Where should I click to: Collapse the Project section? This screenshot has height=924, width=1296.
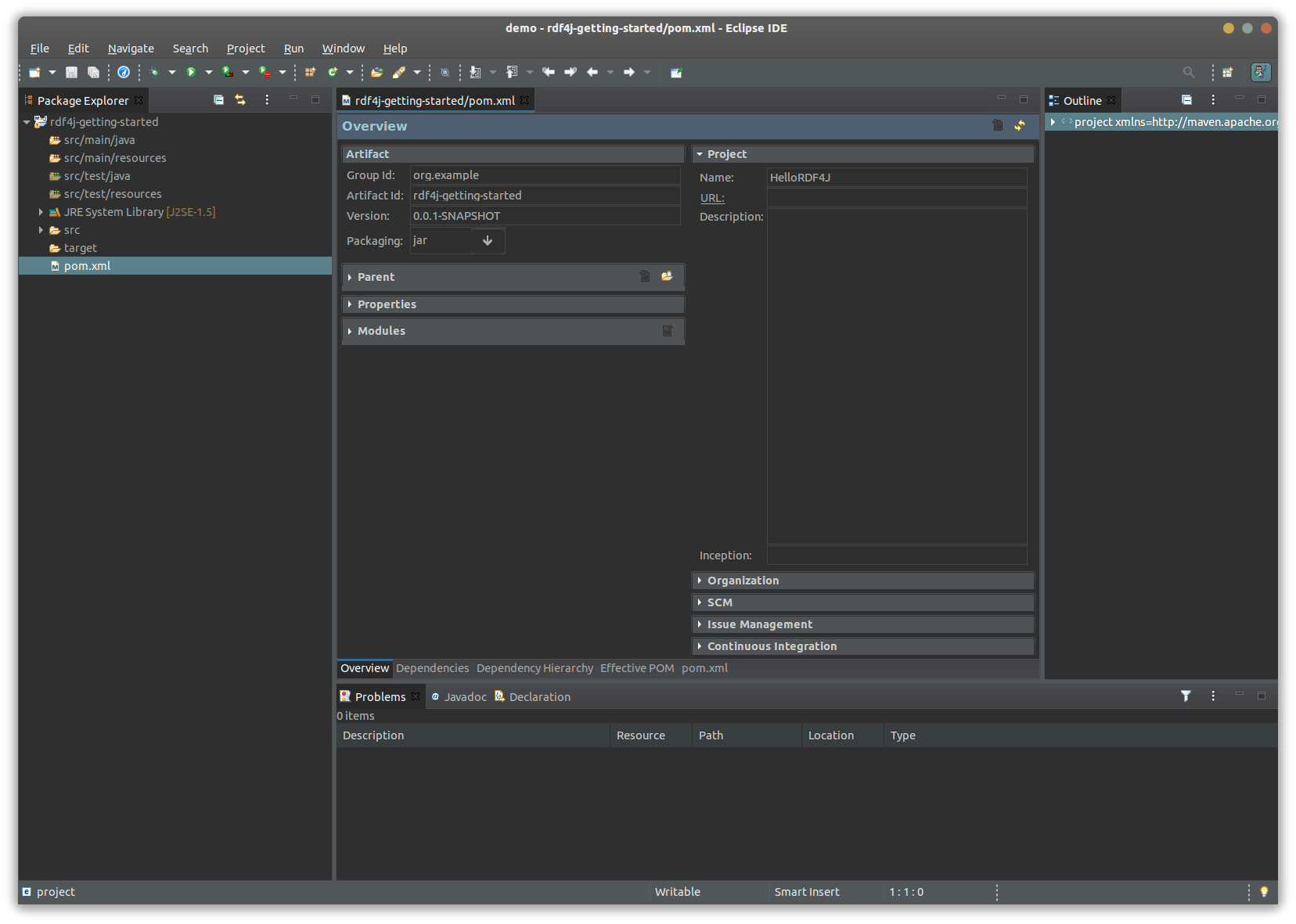[x=700, y=155]
